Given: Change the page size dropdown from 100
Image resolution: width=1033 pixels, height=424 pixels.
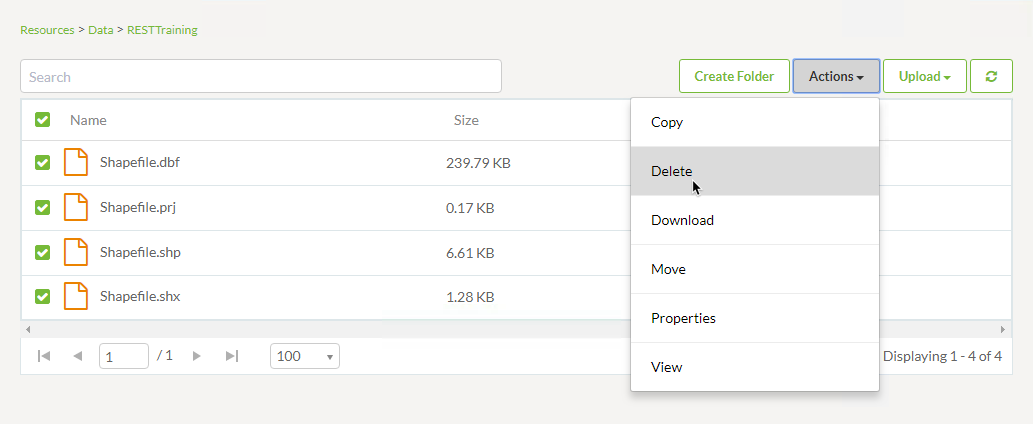Looking at the screenshot, I should 304,356.
